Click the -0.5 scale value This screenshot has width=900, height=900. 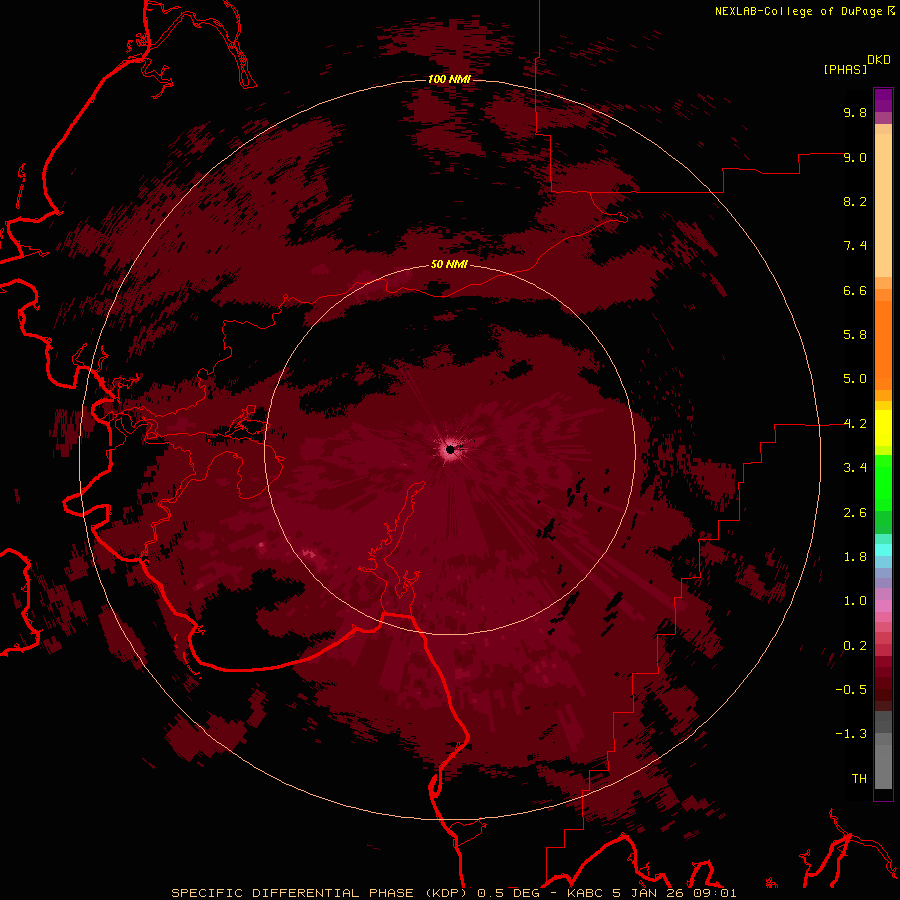pos(851,690)
